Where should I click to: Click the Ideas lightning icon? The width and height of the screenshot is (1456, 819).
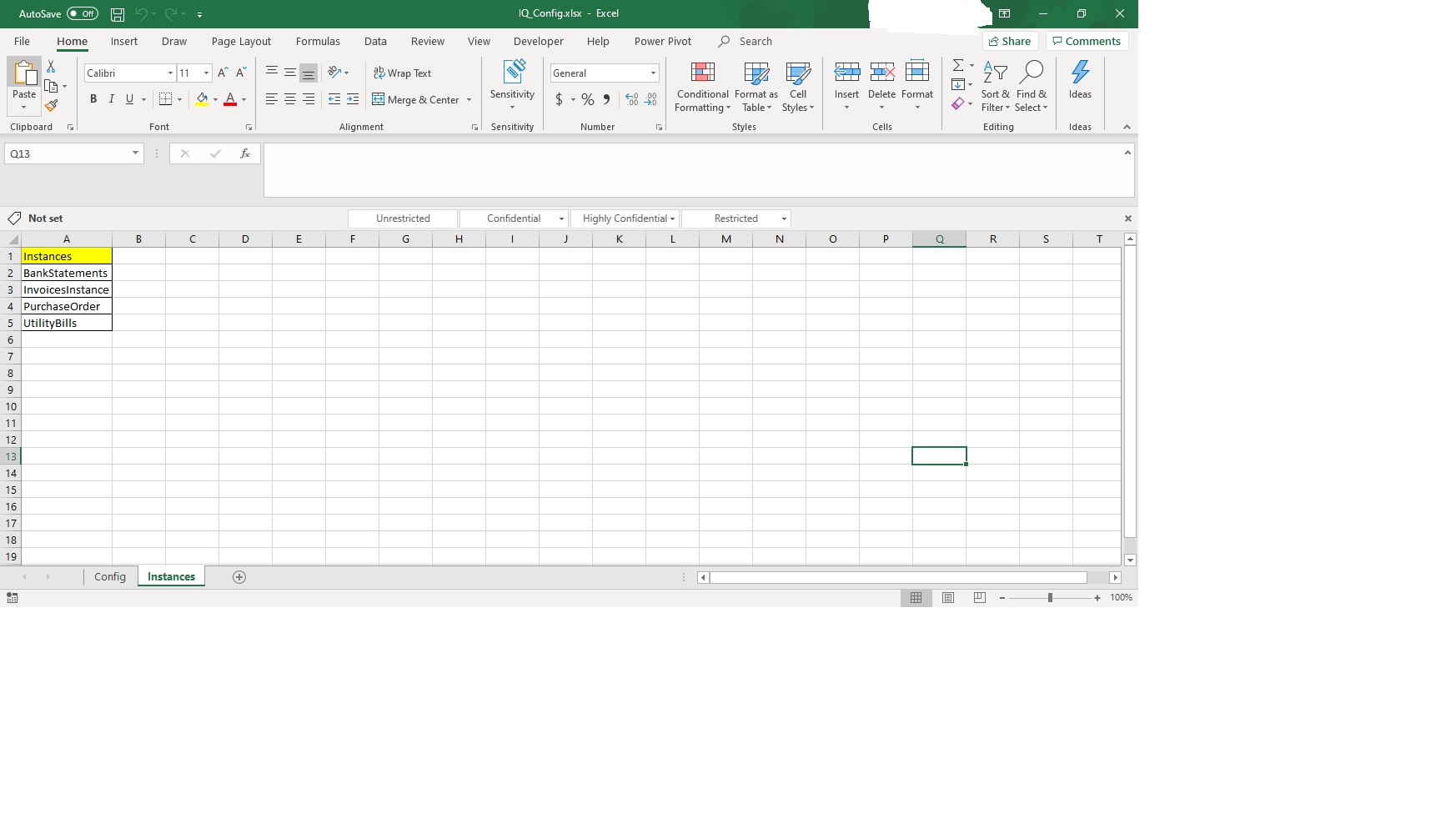tap(1080, 73)
